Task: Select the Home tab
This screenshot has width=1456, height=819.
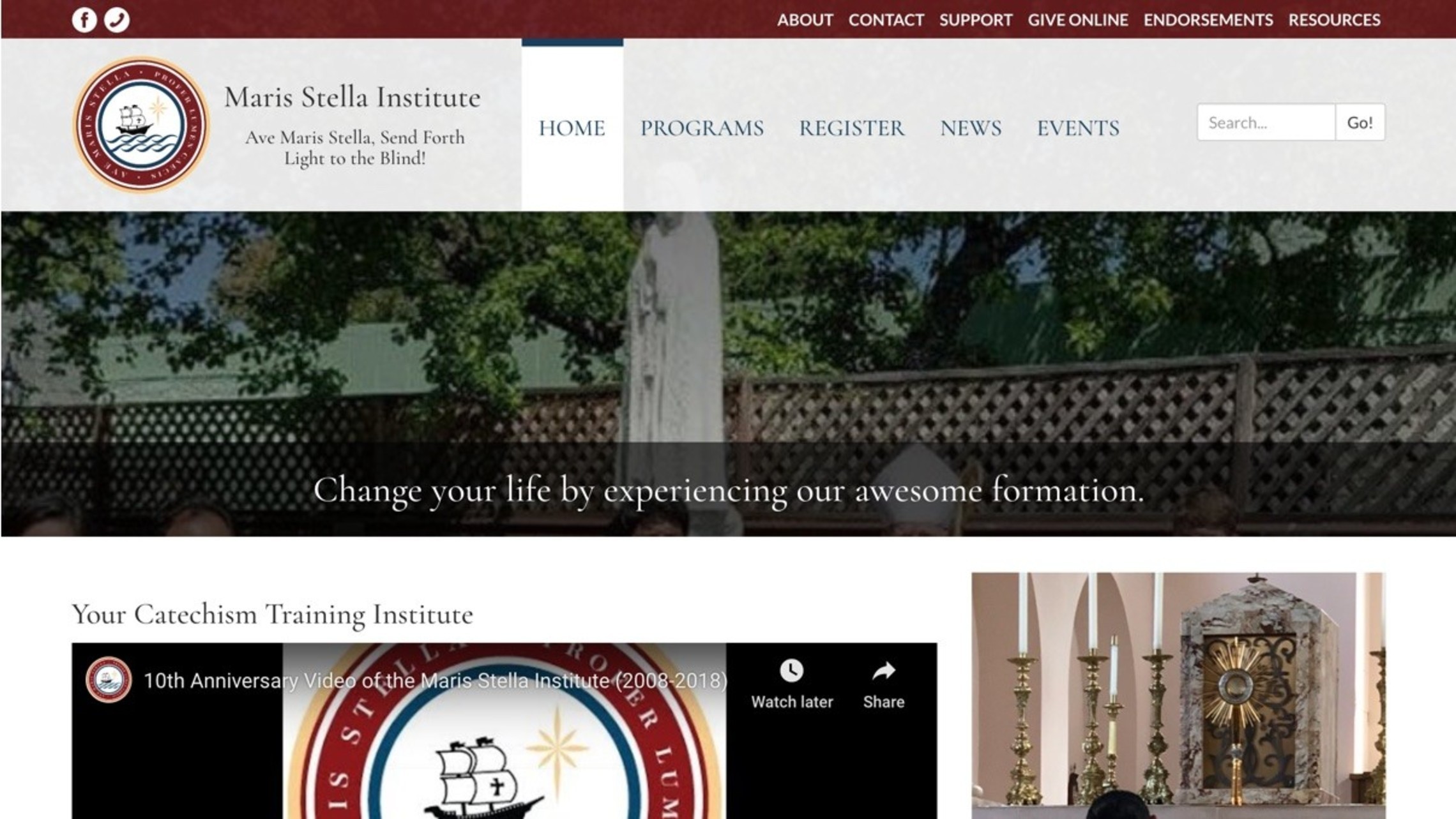Action: click(572, 128)
